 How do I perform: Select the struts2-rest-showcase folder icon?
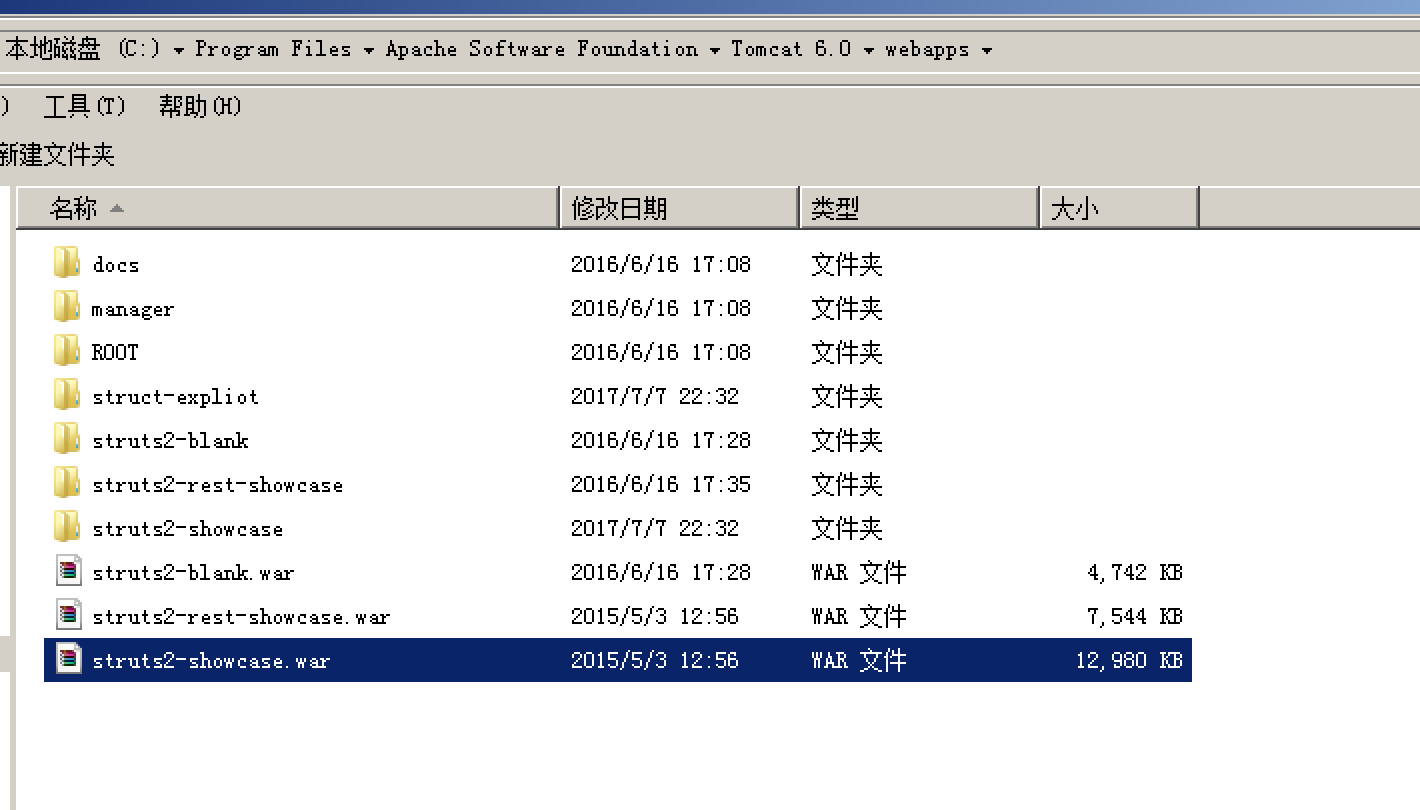(x=67, y=484)
